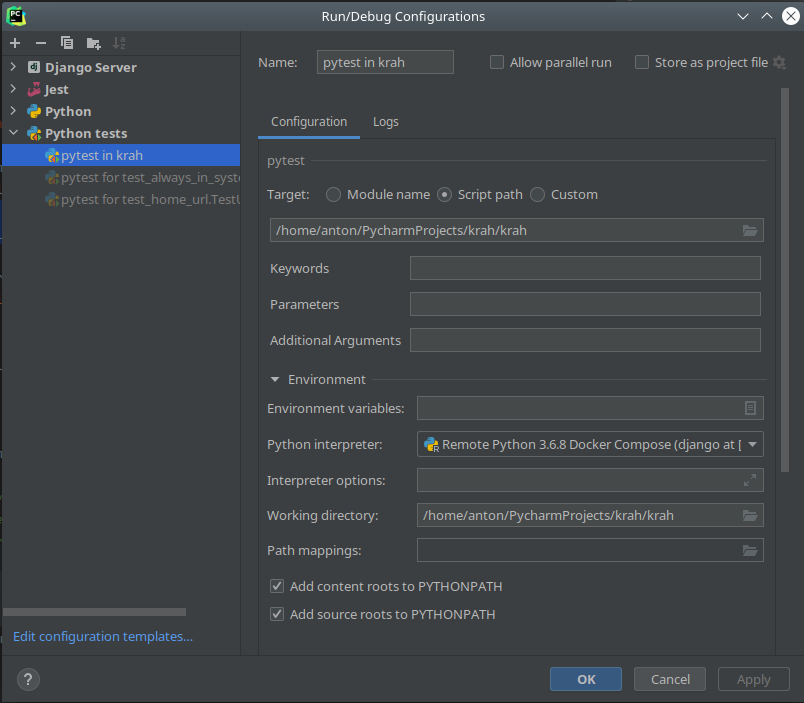Uncheck Add content roots to PYTHONPATH
Screen dimensions: 804x703
[277, 586]
